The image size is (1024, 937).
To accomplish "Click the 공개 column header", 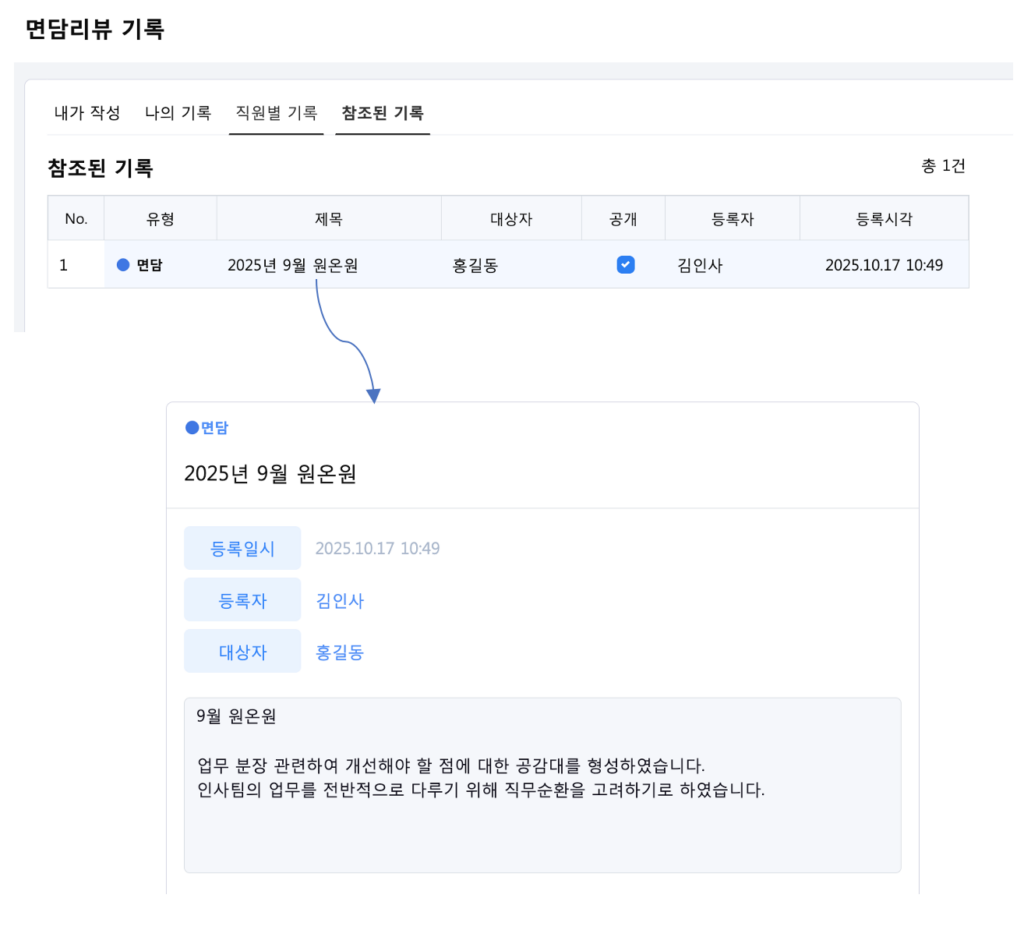I will [x=623, y=218].
